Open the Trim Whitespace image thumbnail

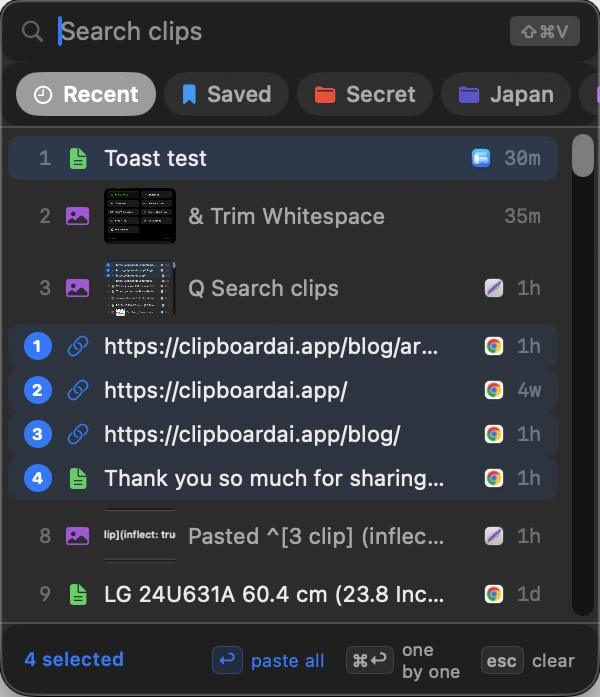point(140,216)
